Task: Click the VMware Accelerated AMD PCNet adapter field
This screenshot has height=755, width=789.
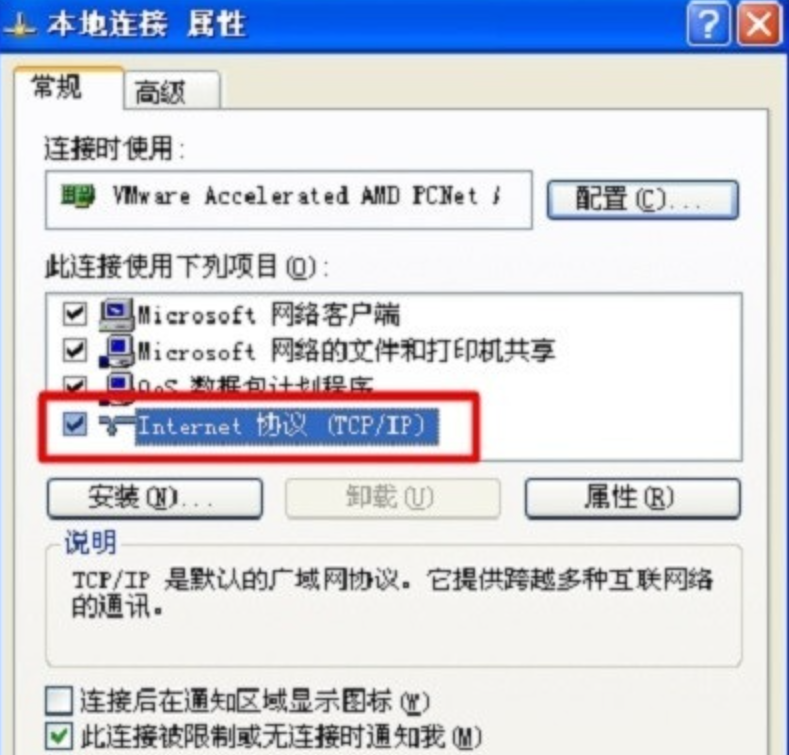Action: click(x=288, y=199)
